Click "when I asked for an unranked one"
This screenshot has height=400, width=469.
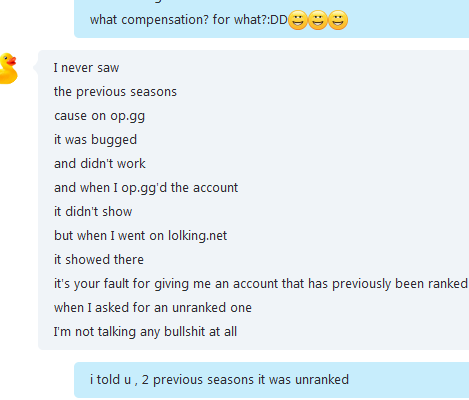click(x=153, y=308)
